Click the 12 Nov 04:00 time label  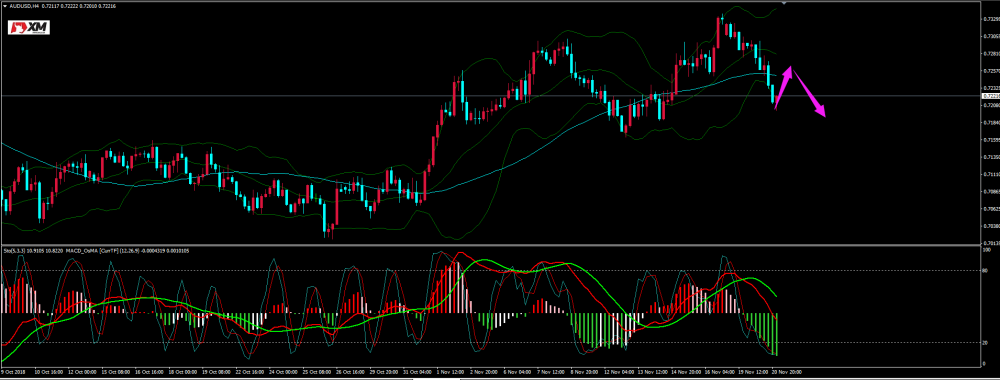(x=619, y=372)
